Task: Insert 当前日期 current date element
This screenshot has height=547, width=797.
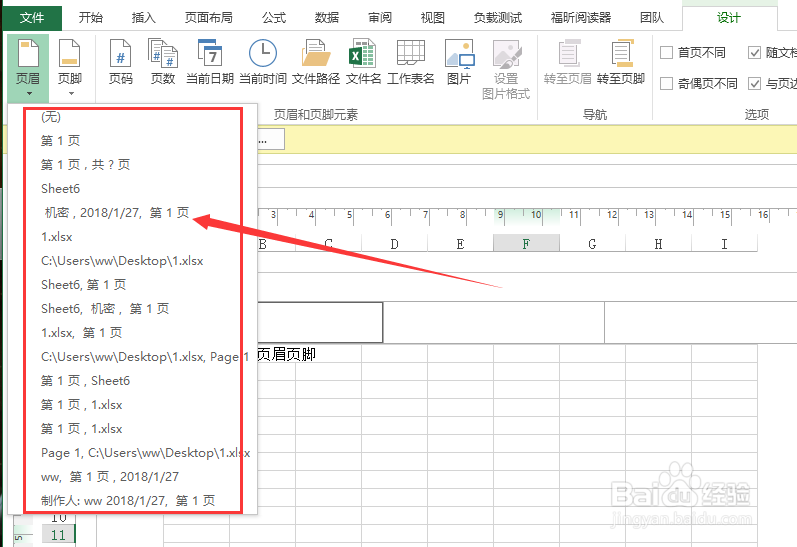Action: (x=210, y=62)
